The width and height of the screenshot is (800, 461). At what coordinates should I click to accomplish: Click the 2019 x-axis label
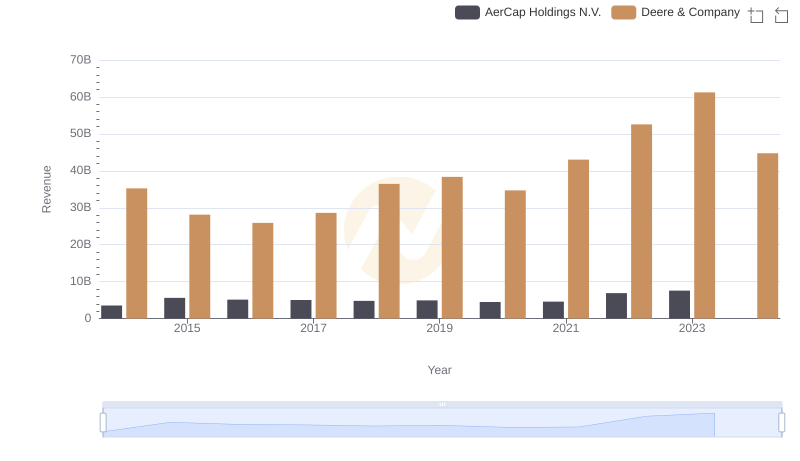click(x=439, y=328)
